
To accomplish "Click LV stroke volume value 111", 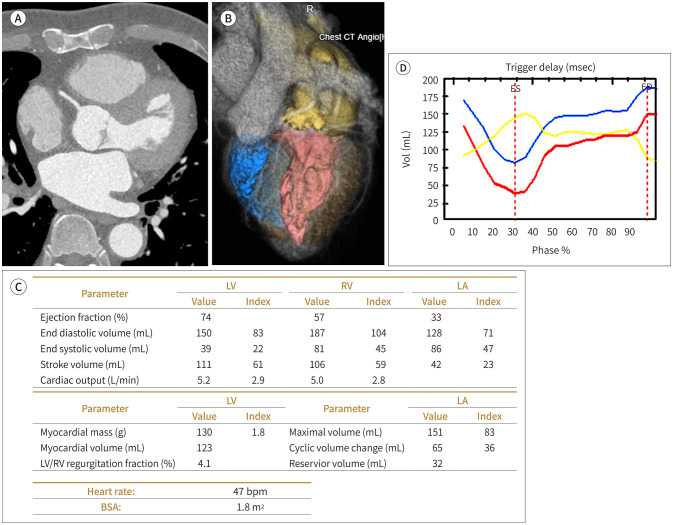I will 204,364.
